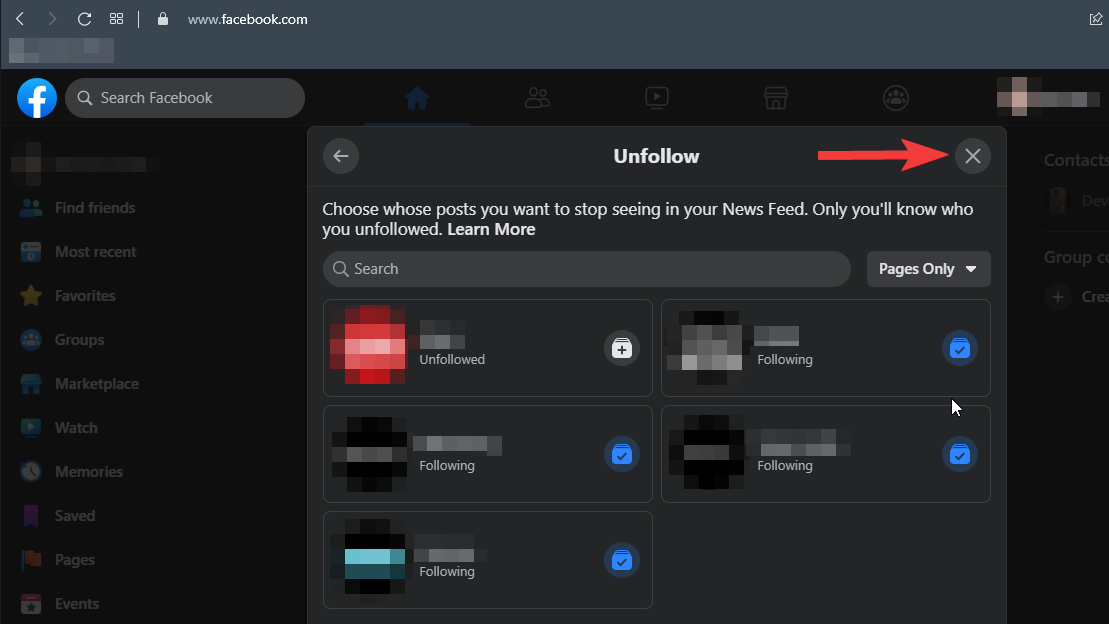Click the Memories clock icon

click(x=31, y=471)
